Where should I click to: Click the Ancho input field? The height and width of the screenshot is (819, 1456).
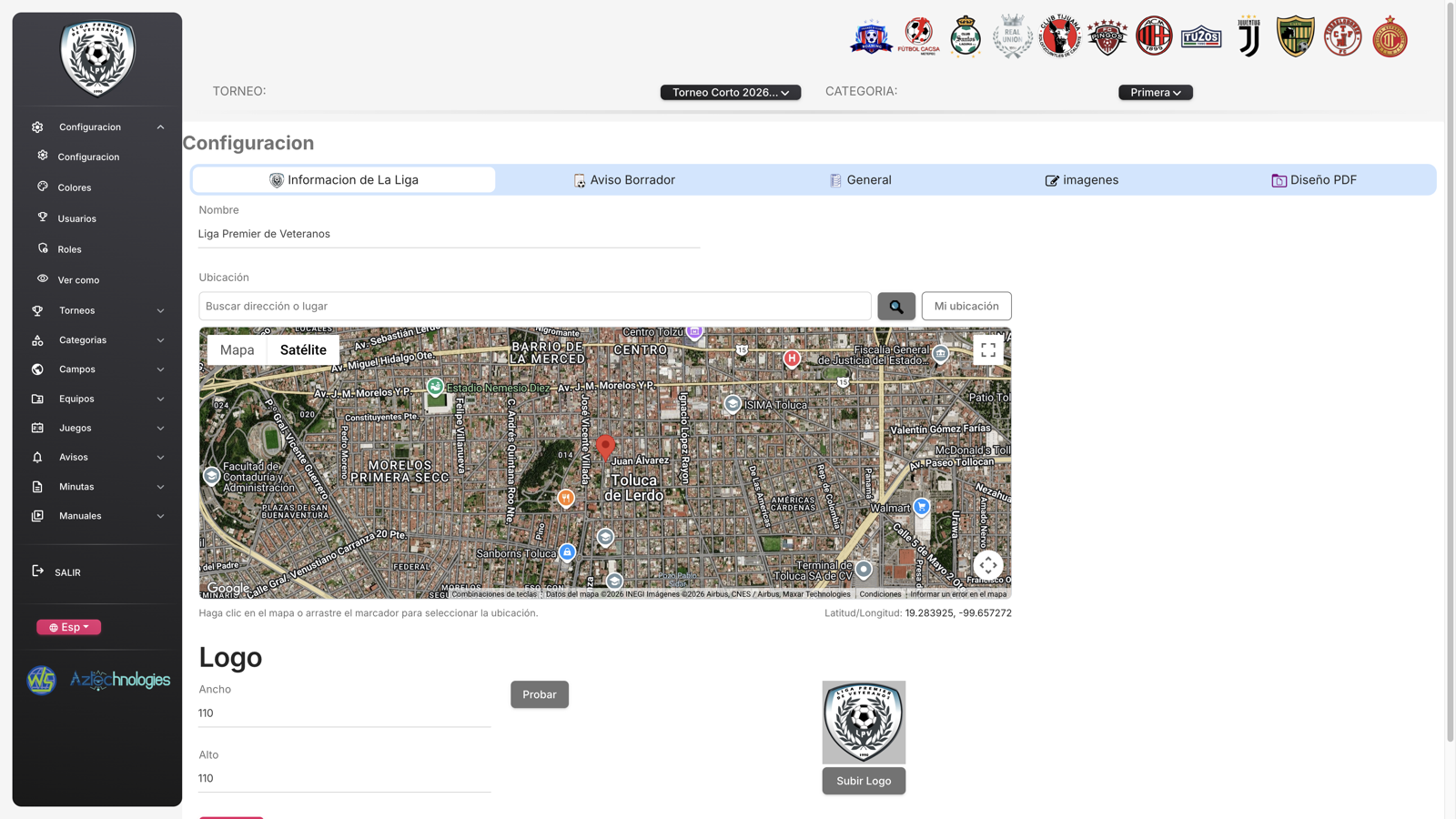click(x=345, y=713)
